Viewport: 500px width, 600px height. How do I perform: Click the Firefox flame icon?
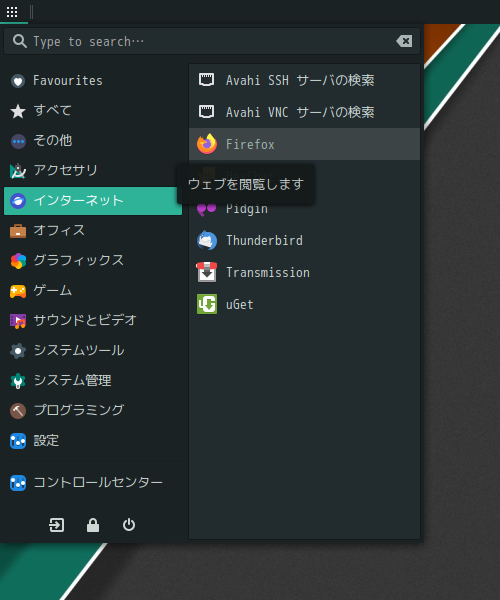[207, 144]
